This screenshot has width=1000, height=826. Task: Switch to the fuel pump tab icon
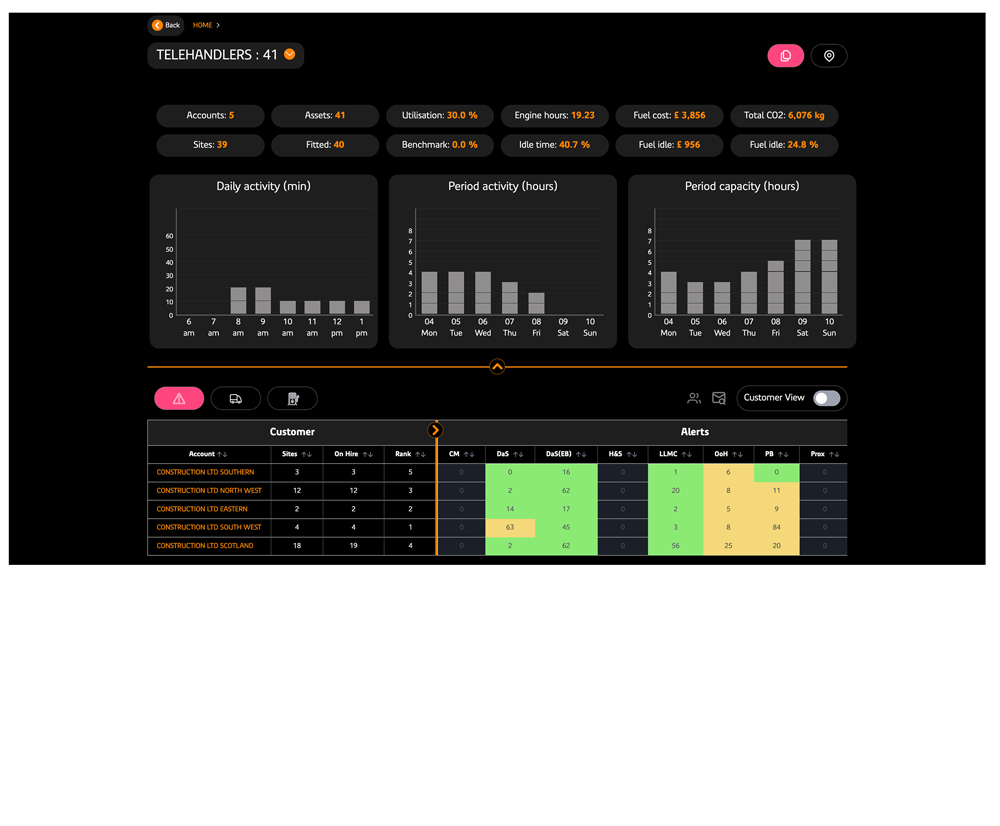(293, 399)
